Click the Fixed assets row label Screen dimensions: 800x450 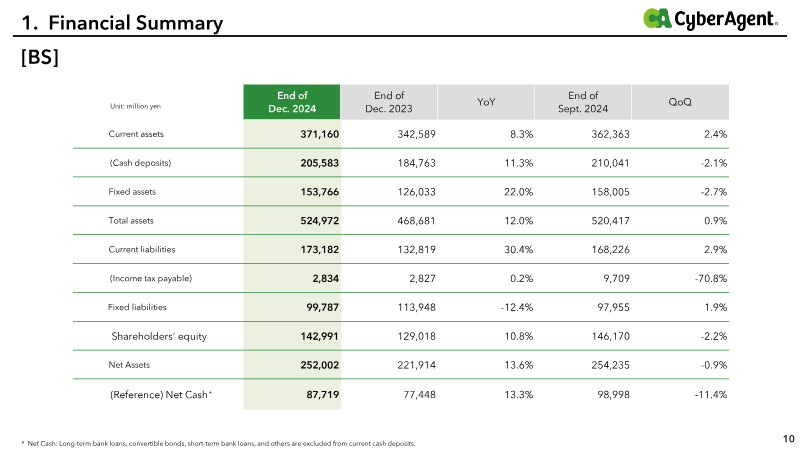pyautogui.click(x=132, y=192)
